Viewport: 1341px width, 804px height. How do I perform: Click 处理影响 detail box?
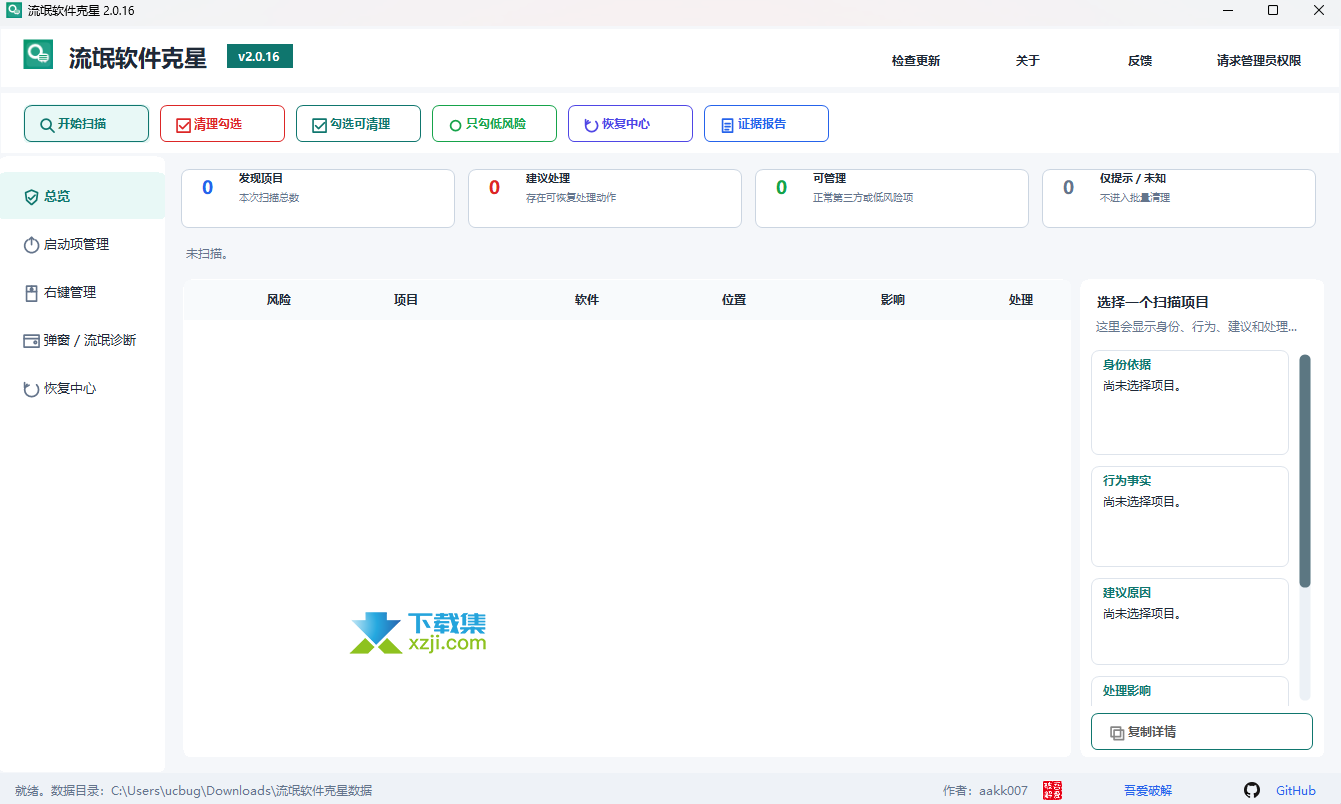point(1190,691)
